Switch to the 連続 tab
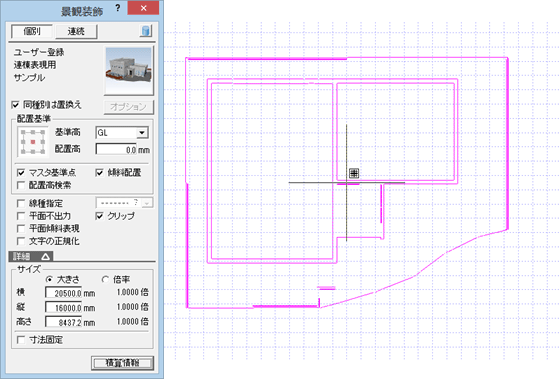Image resolution: width=559 pixels, height=379 pixels. click(76, 31)
